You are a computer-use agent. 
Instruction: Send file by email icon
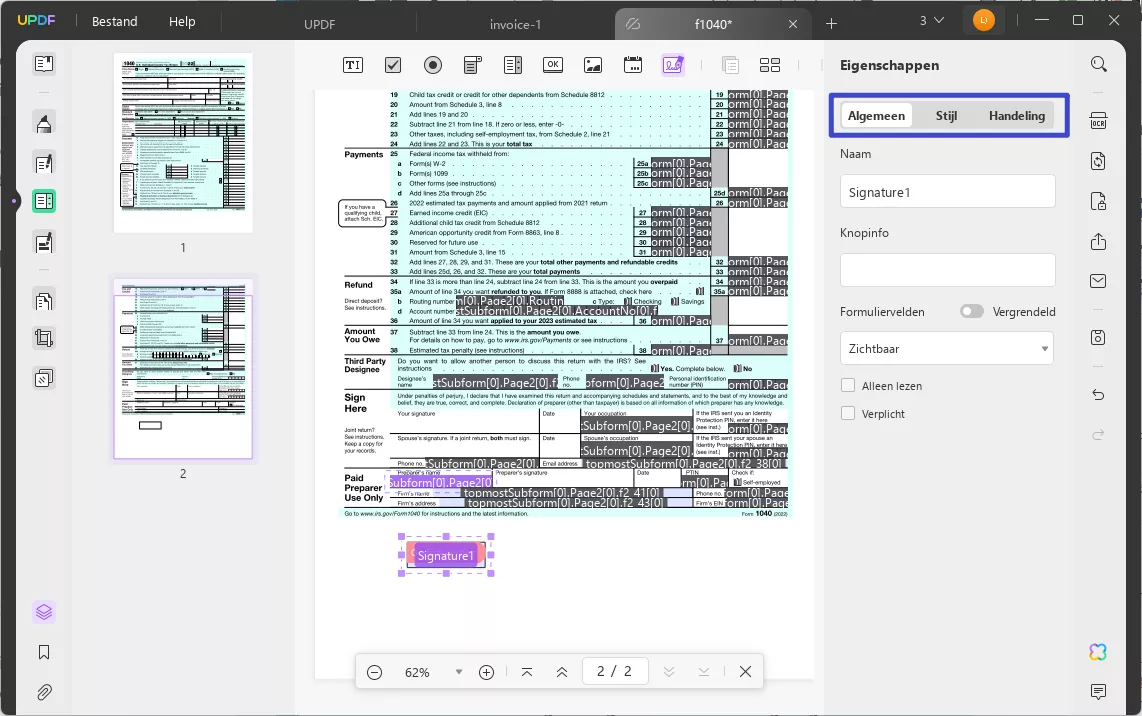pyautogui.click(x=1098, y=281)
